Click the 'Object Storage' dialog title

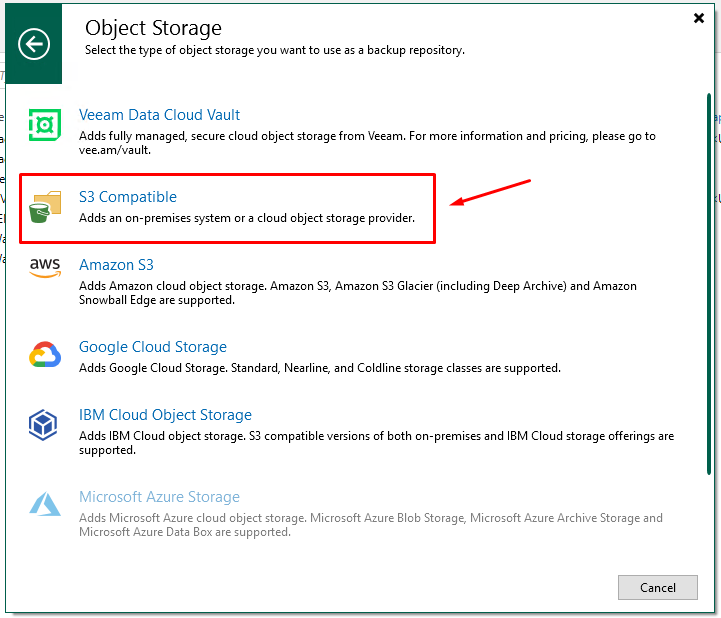tap(153, 28)
